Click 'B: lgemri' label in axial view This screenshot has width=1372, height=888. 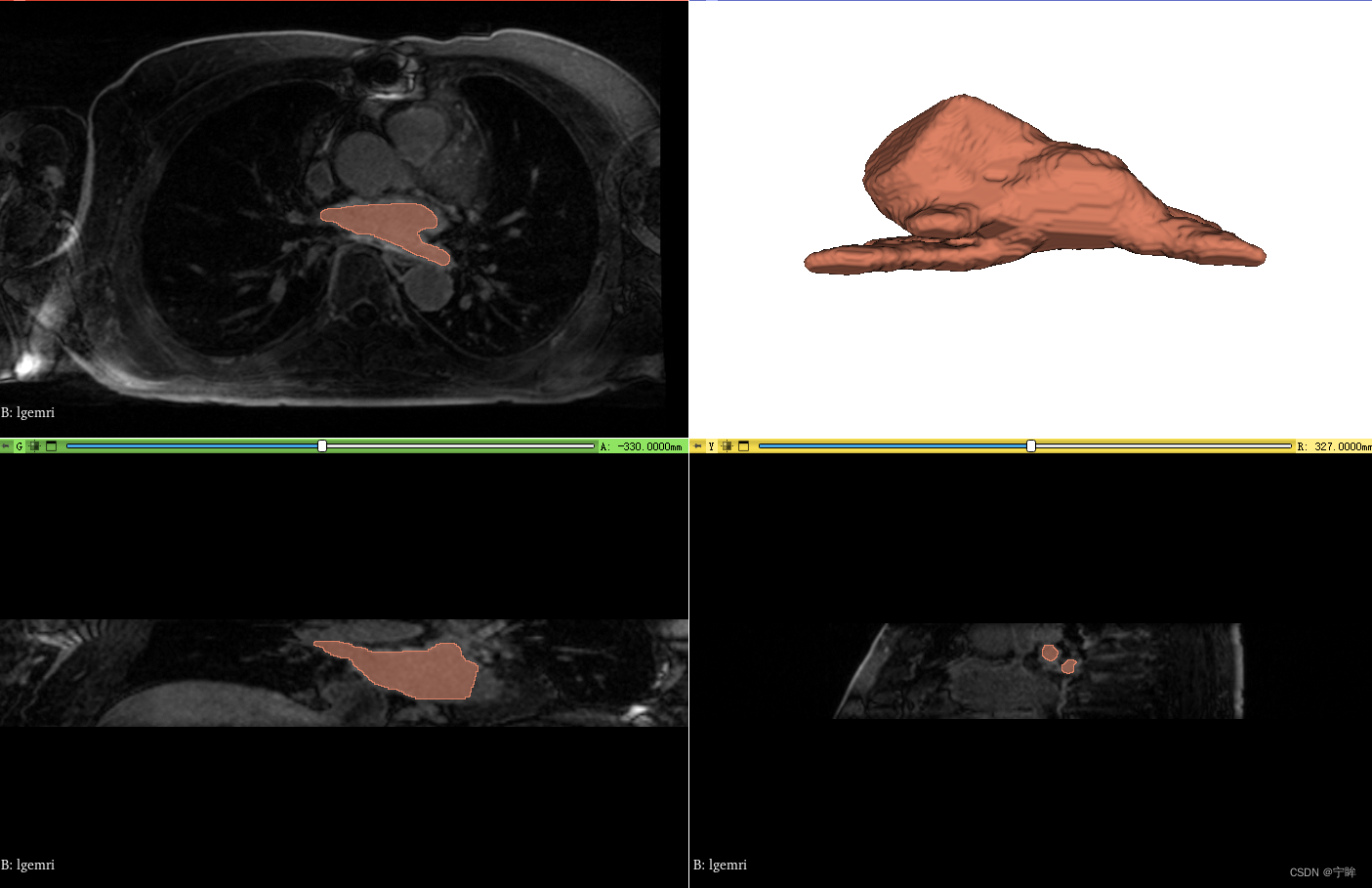(x=28, y=412)
